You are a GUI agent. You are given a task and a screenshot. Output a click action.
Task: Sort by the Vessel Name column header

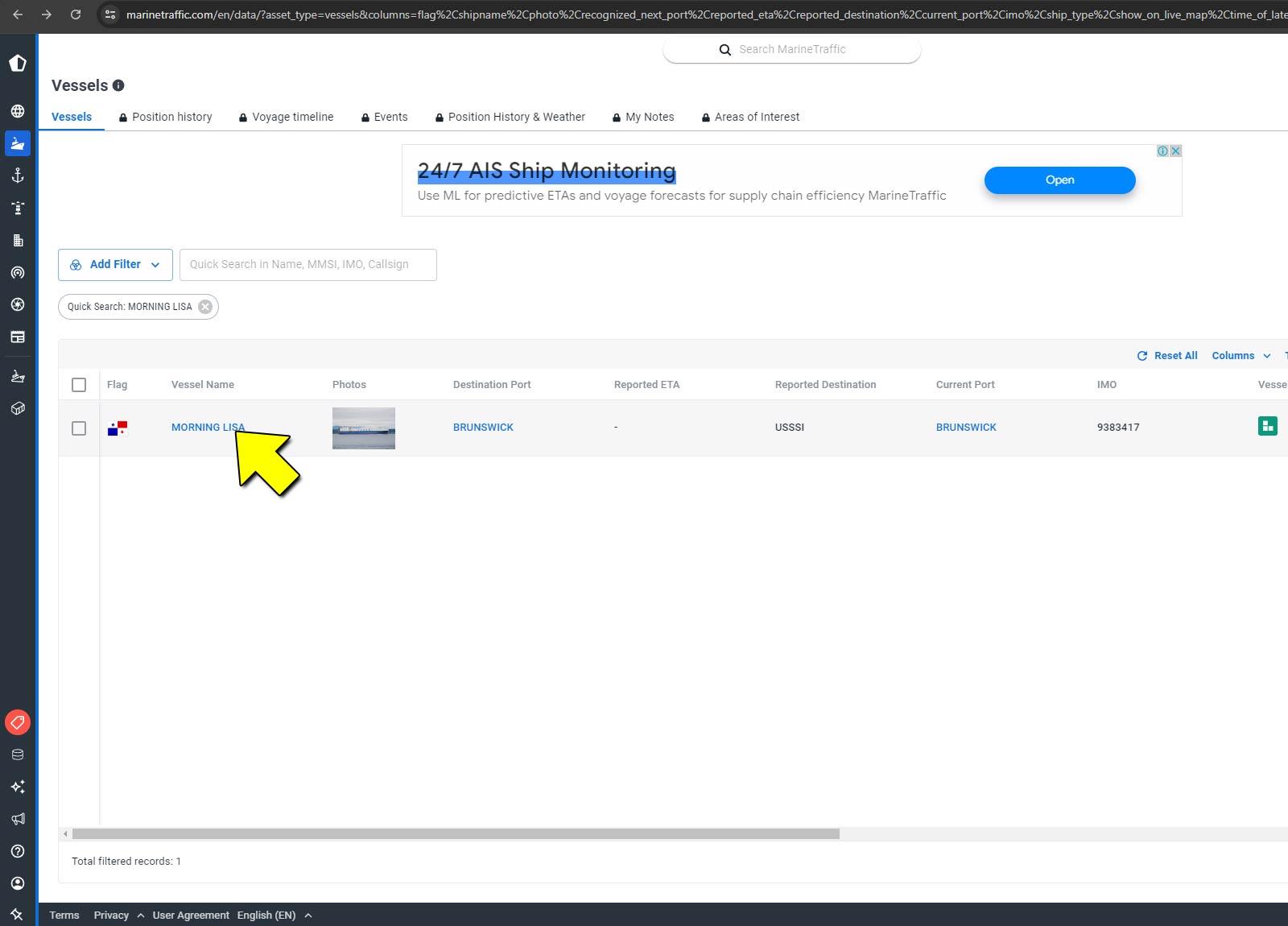[x=203, y=385]
